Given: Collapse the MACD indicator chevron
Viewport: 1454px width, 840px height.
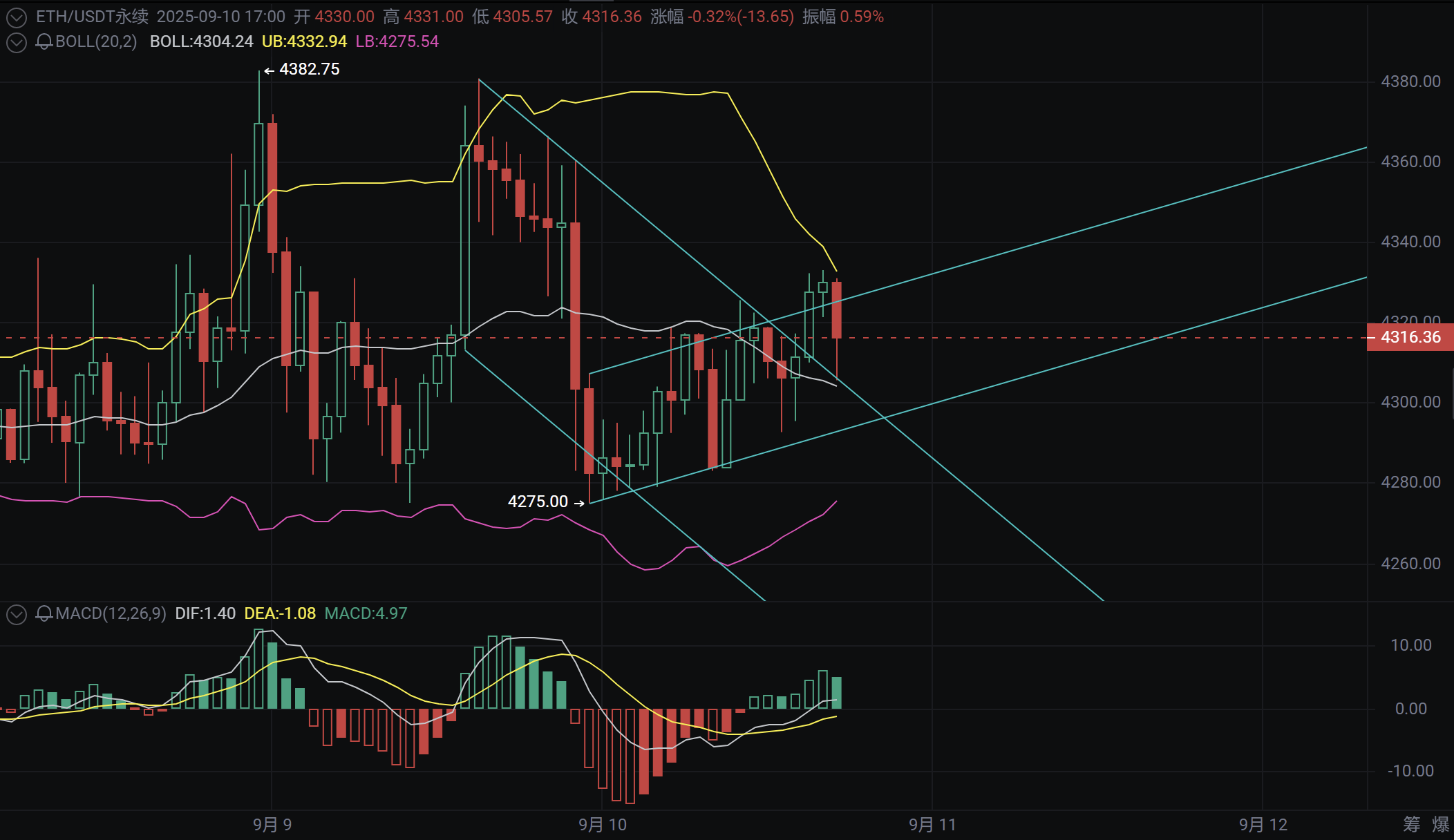Looking at the screenshot, I should pyautogui.click(x=17, y=614).
